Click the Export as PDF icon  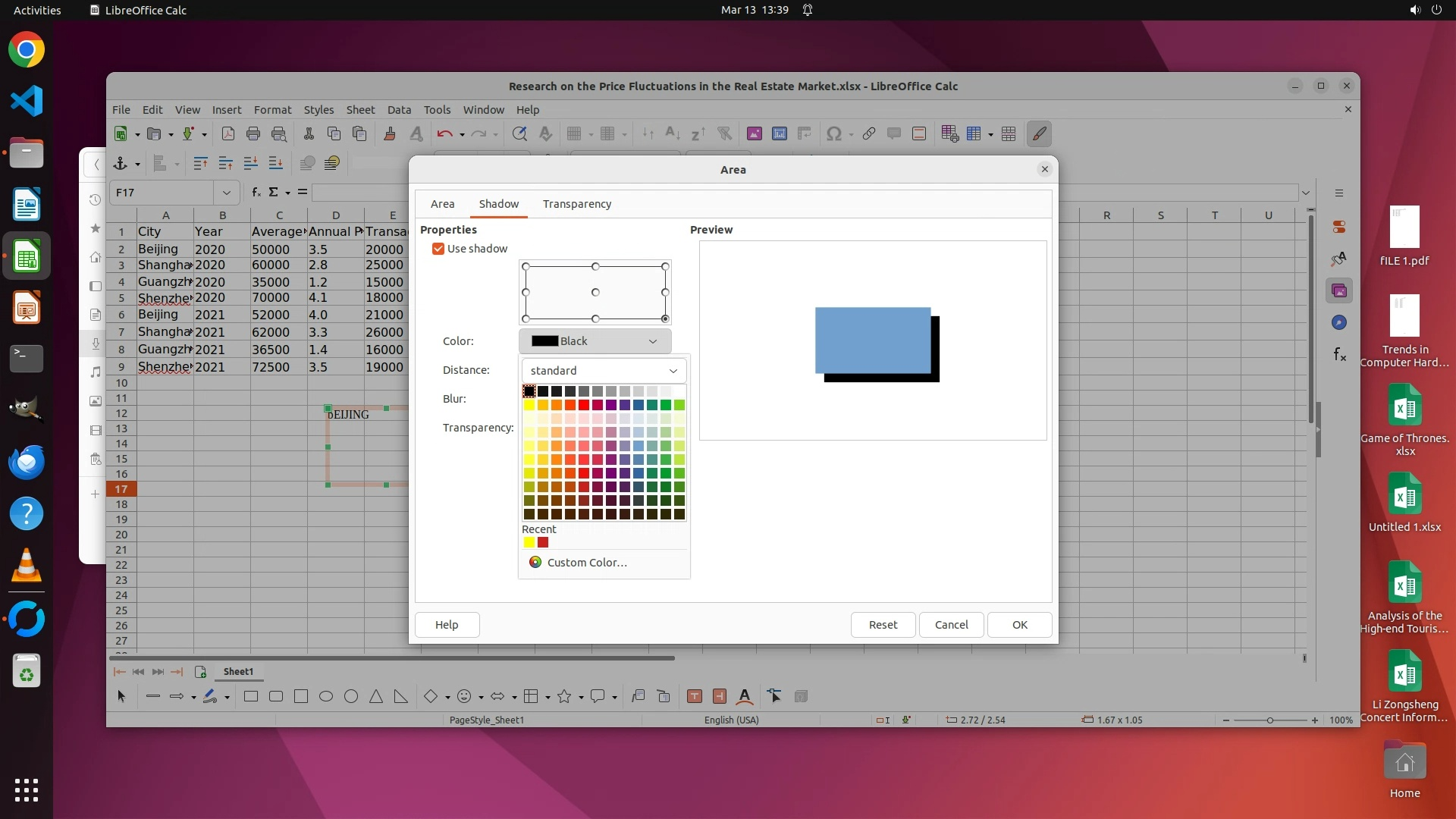227,134
